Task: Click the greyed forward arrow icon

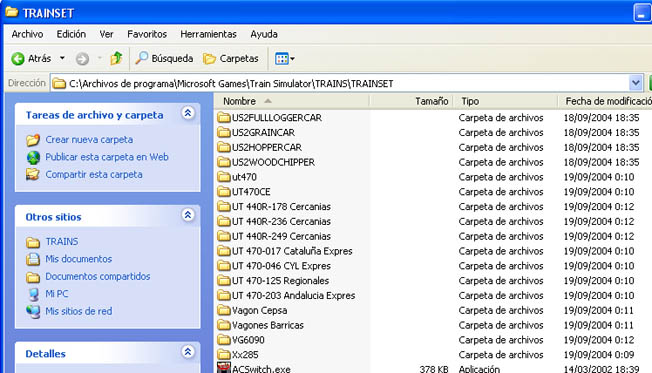Action: (x=82, y=59)
